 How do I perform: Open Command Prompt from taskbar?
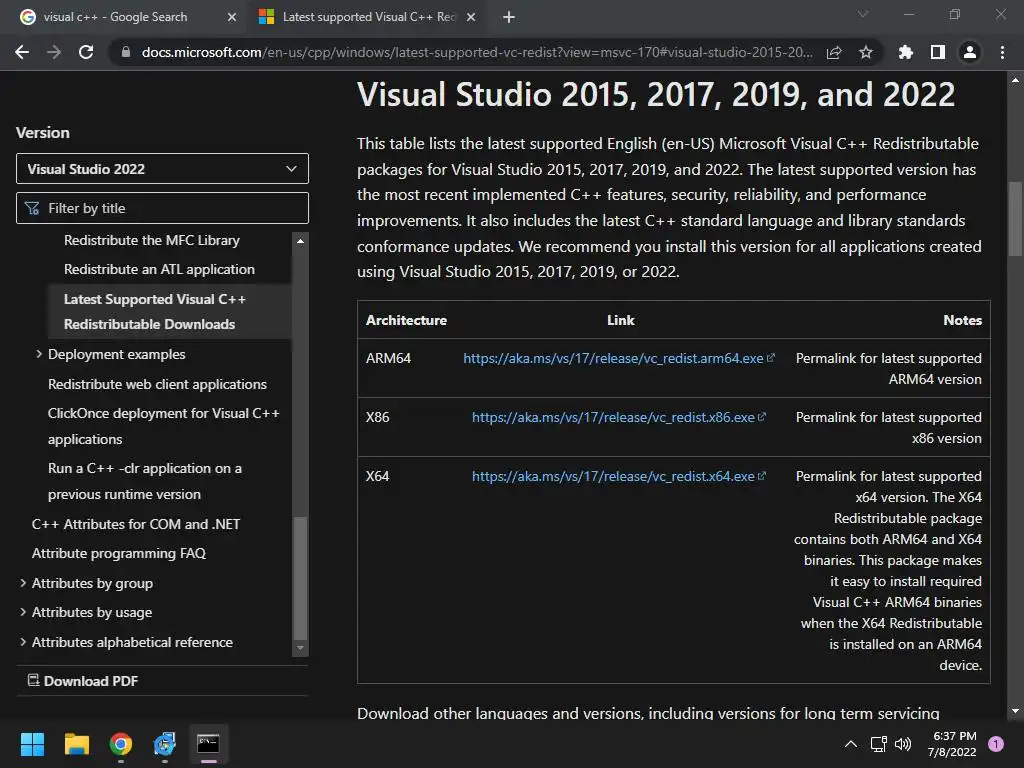coord(208,744)
